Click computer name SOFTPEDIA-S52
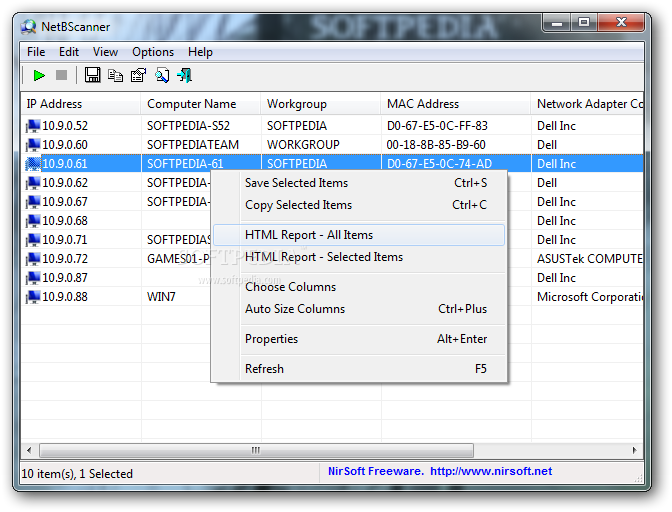The height and width of the screenshot is (512, 672). tap(188, 126)
